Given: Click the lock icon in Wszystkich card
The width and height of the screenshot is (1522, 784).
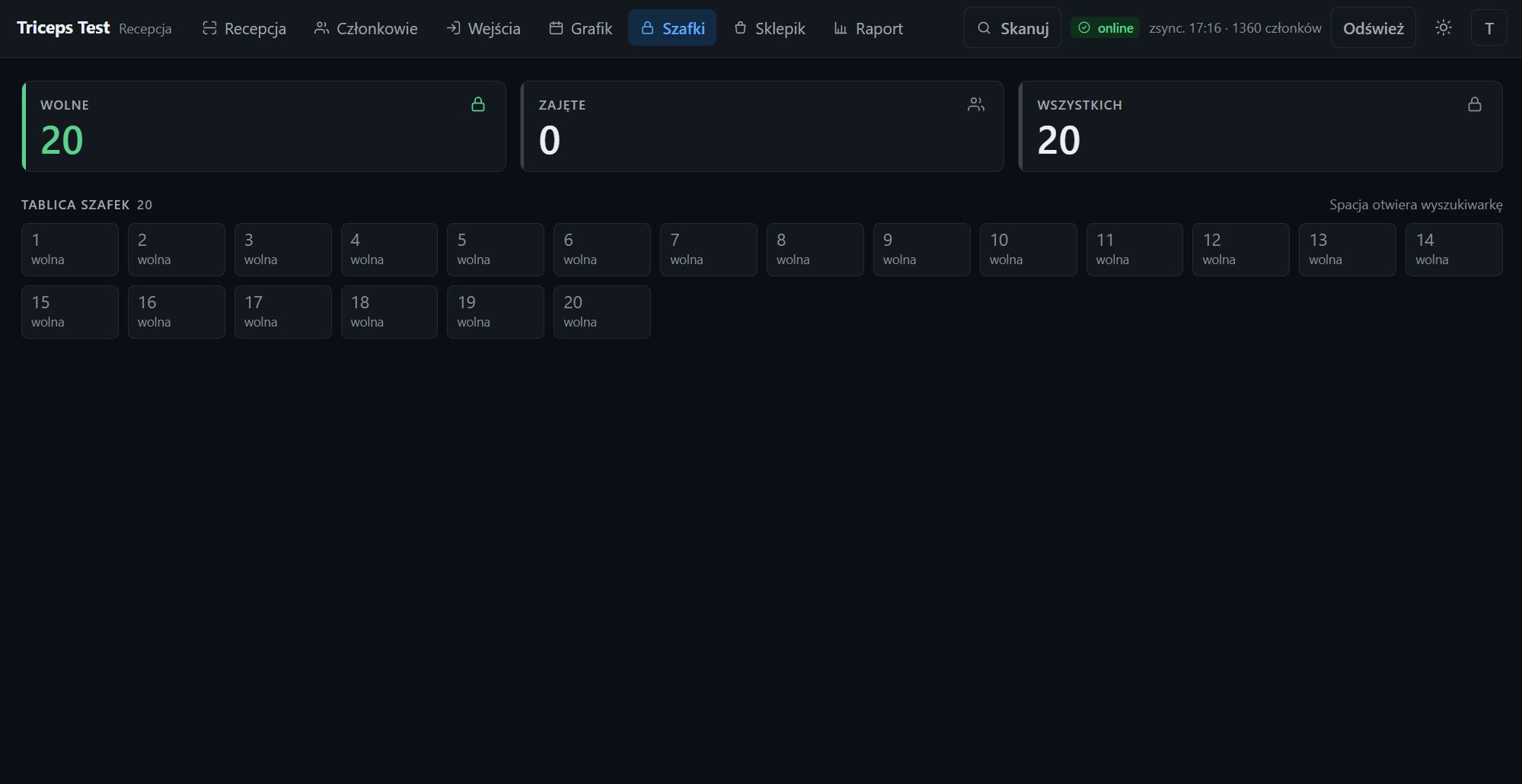Looking at the screenshot, I should (x=1475, y=104).
